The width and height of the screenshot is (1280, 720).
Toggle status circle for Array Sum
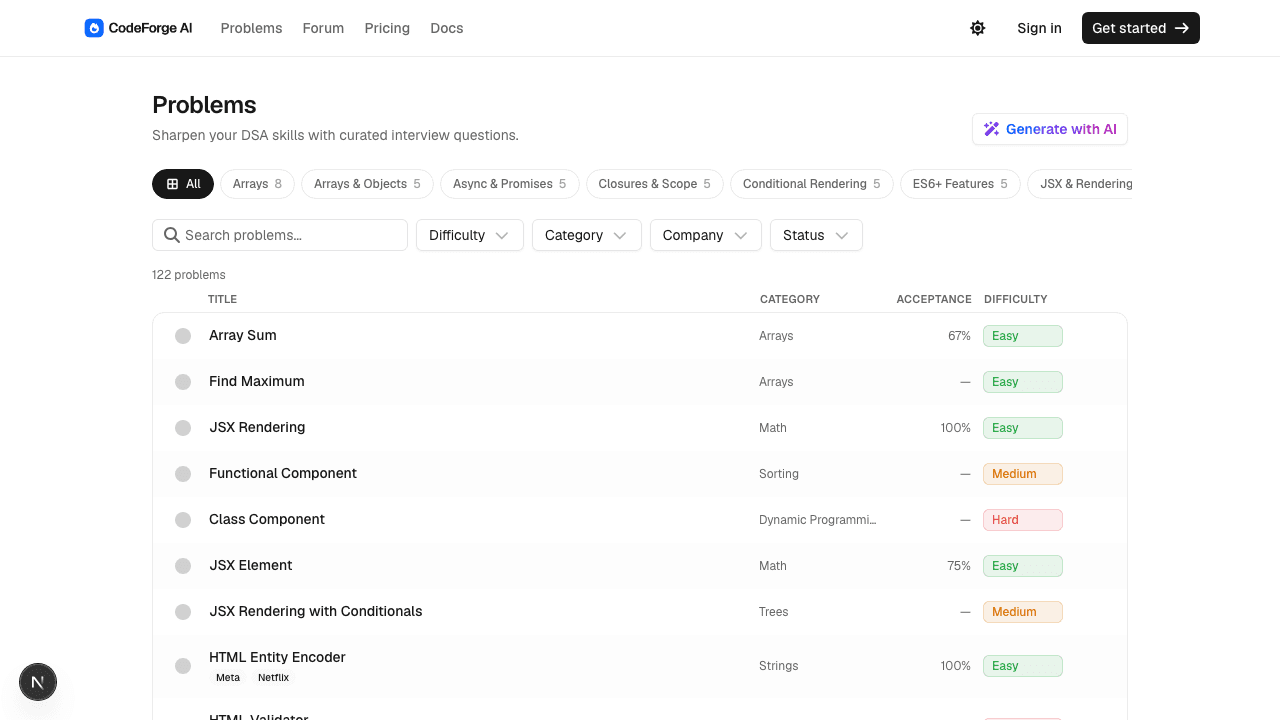pos(183,336)
